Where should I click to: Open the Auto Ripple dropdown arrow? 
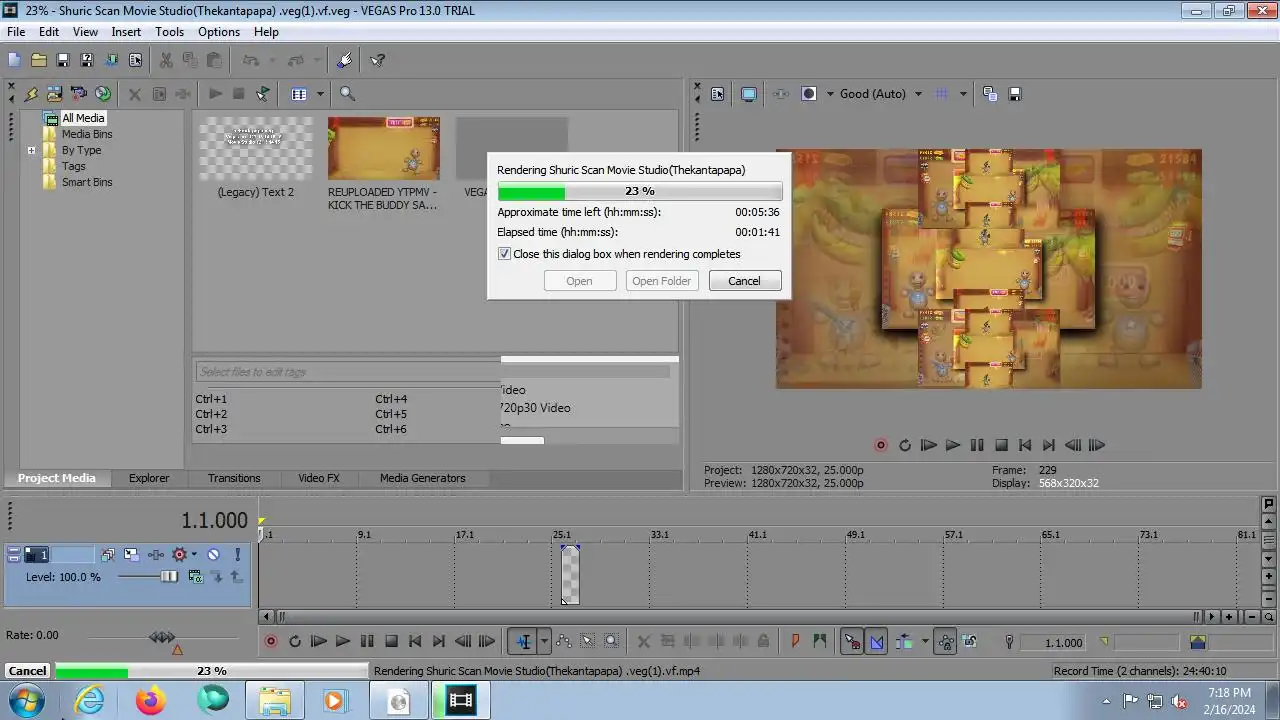(x=924, y=642)
